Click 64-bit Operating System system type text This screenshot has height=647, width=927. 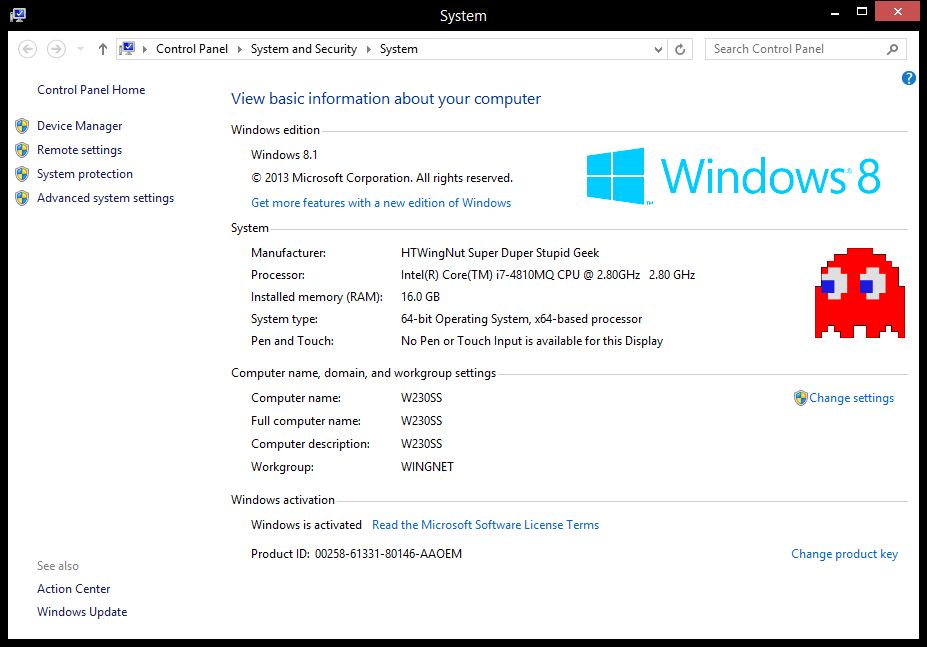521,319
